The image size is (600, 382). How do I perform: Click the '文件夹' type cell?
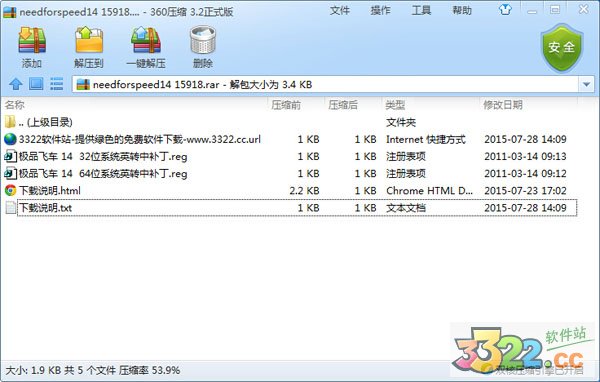pyautogui.click(x=401, y=122)
